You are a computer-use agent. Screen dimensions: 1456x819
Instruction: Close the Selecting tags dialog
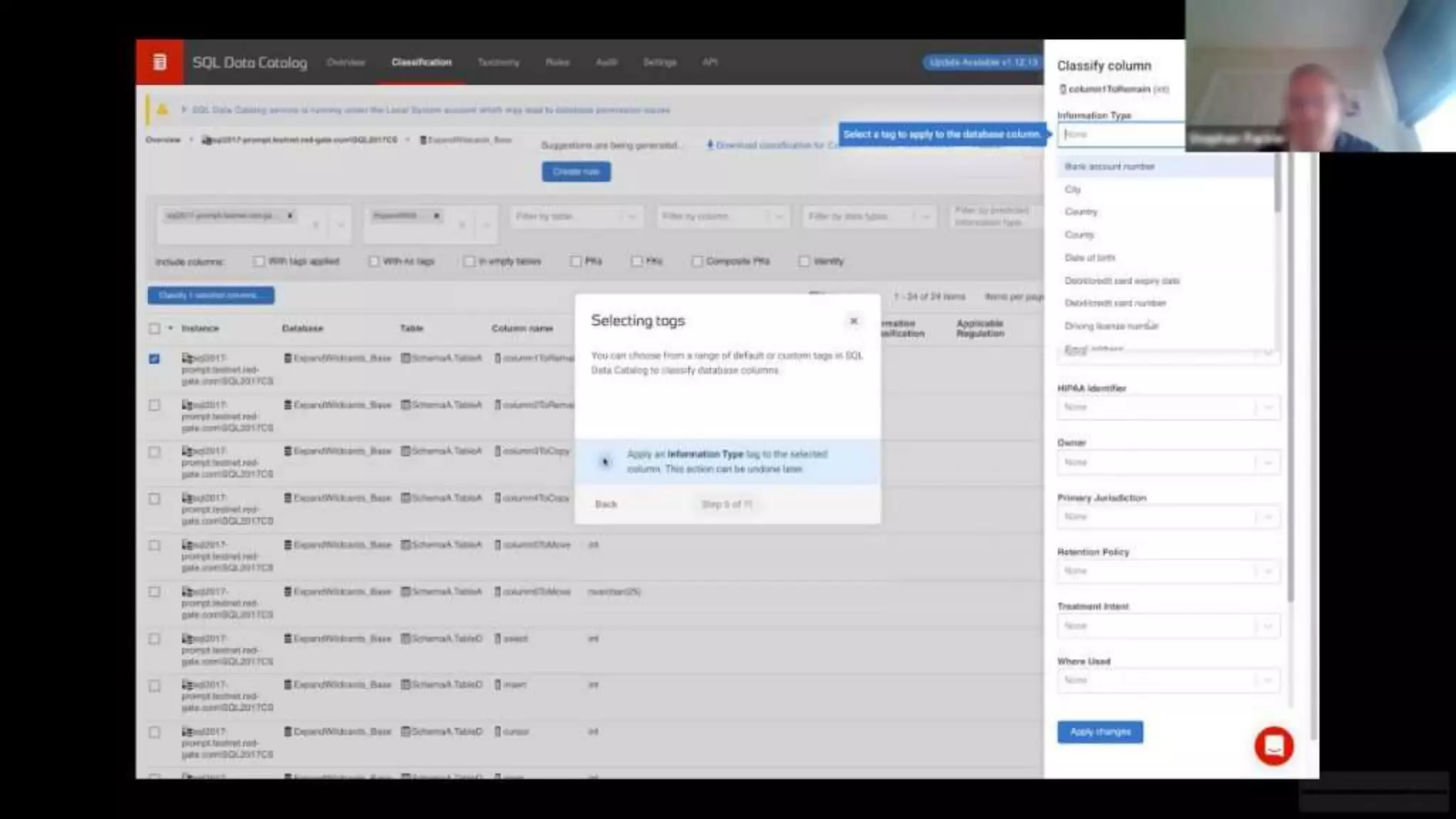[854, 321]
